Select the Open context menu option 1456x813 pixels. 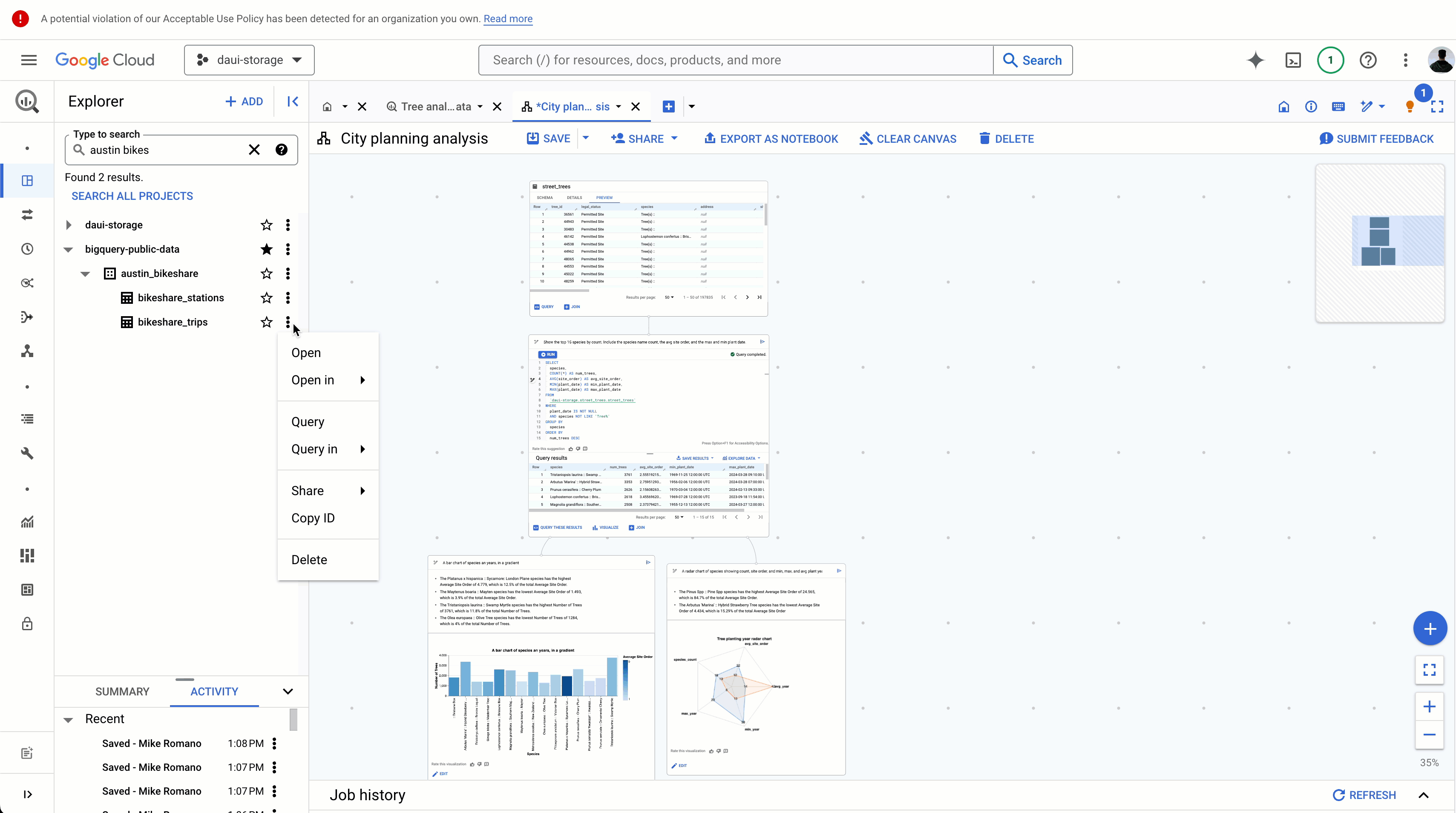pyautogui.click(x=306, y=352)
